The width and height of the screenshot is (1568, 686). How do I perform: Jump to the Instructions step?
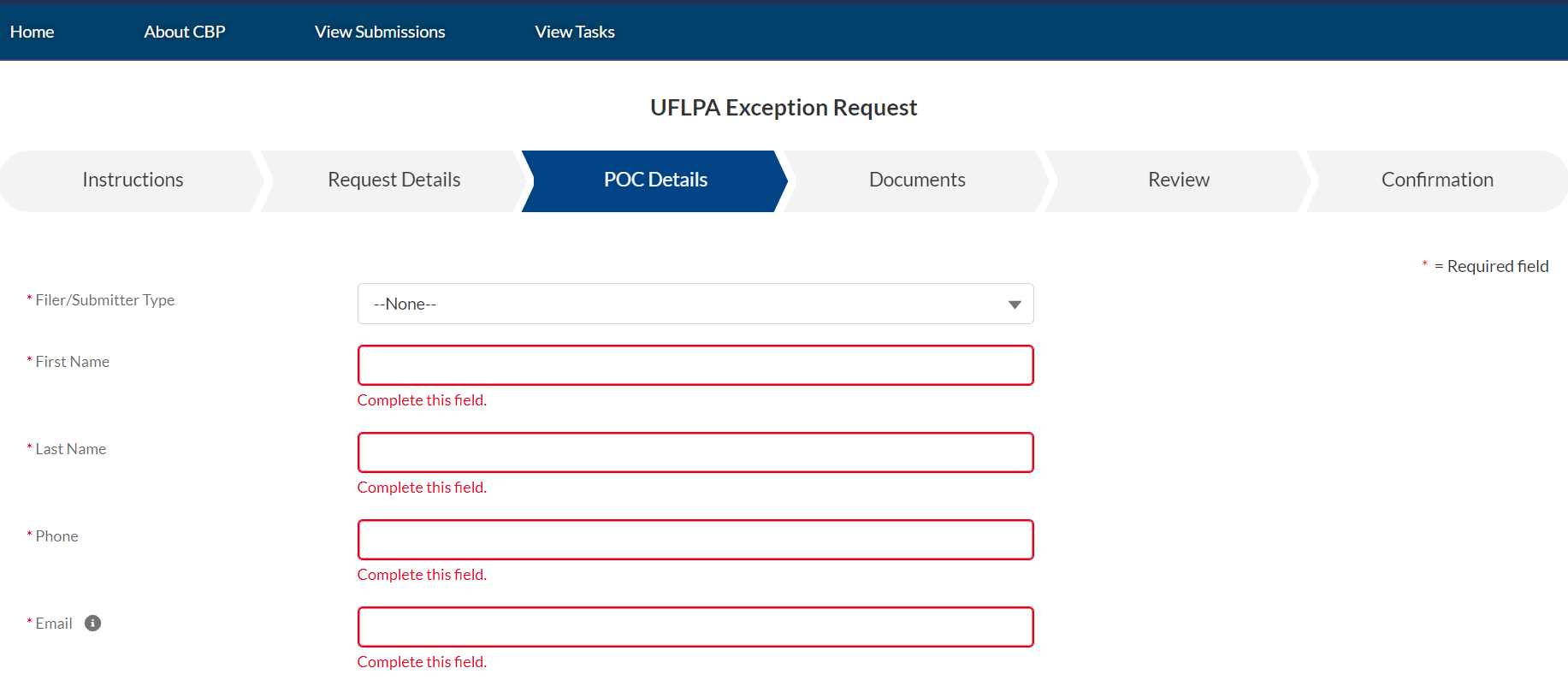[133, 180]
